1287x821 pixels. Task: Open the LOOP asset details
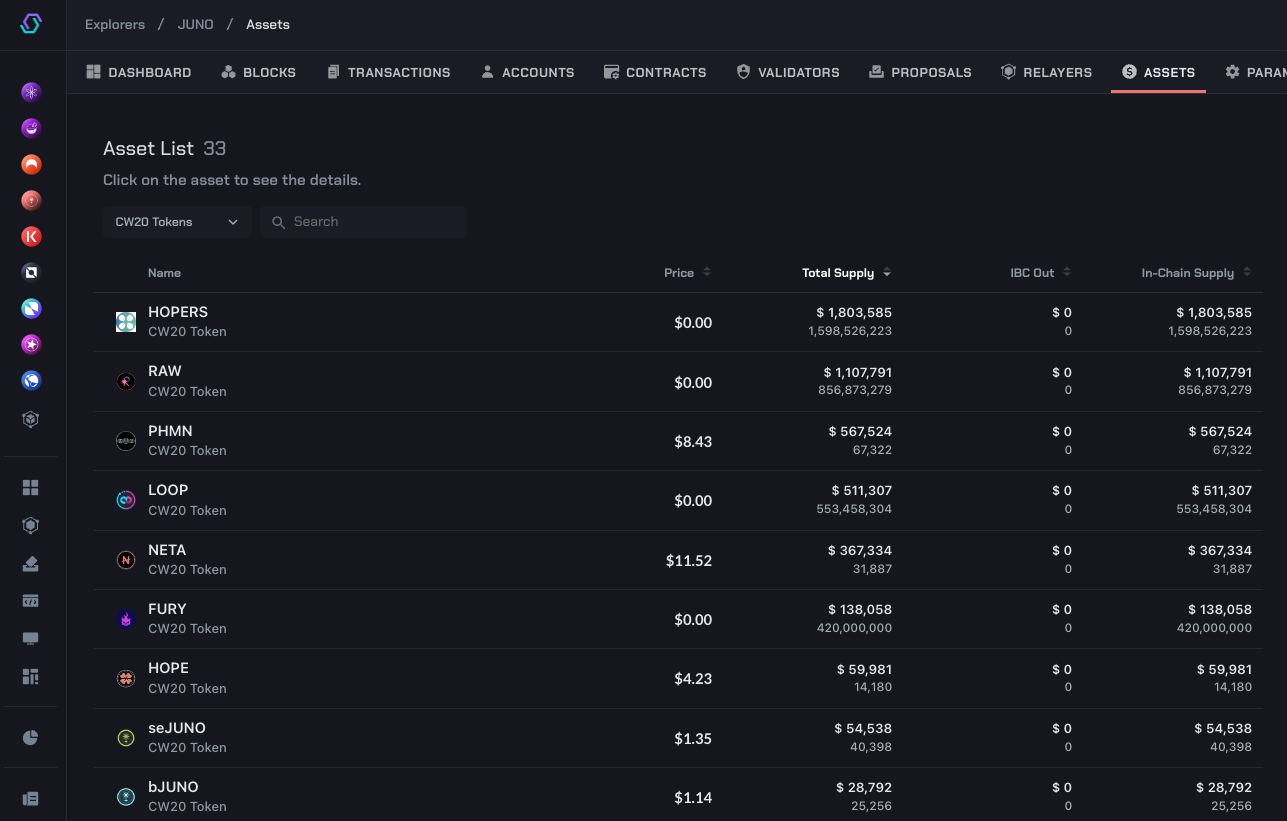[678, 500]
